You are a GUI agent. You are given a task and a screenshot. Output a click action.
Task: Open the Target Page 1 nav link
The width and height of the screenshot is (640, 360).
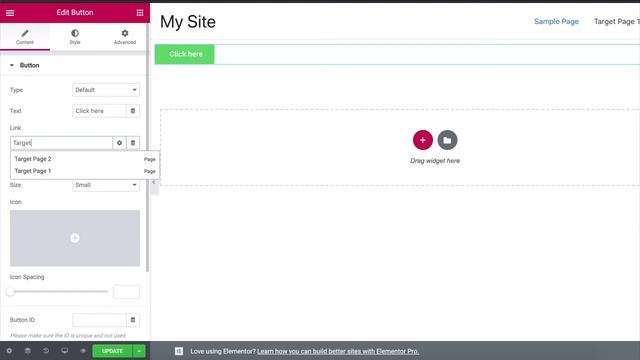(616, 21)
